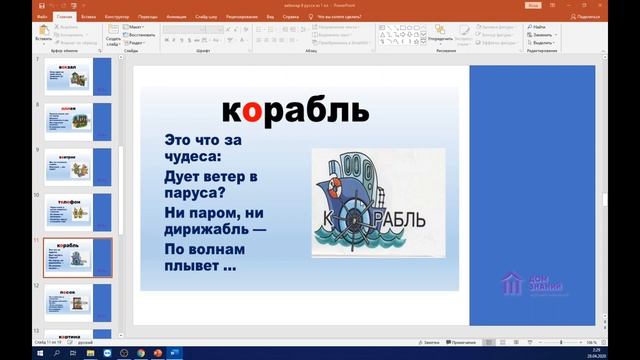Screen dimensions: 640x360
Task: Click Reset (Восстановить) in Slides group
Action: [x=139, y=35]
